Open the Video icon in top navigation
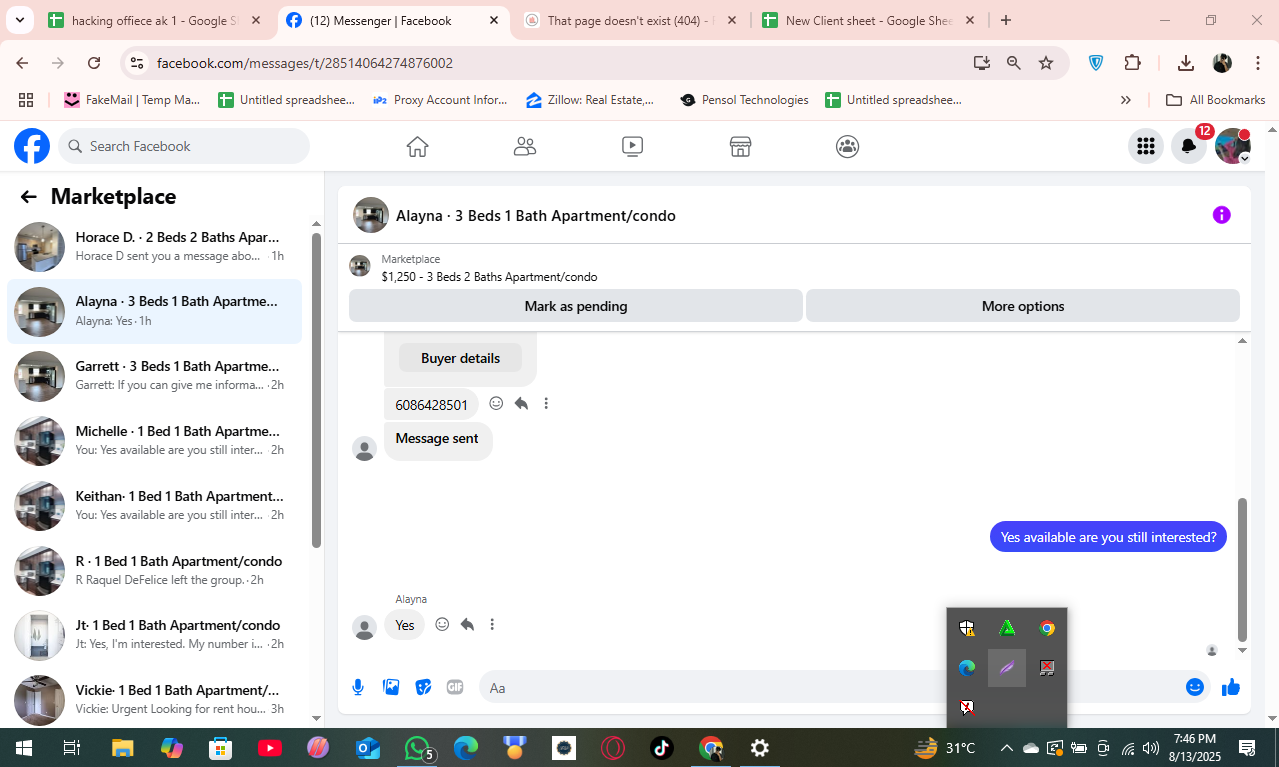1279x767 pixels. coord(632,146)
